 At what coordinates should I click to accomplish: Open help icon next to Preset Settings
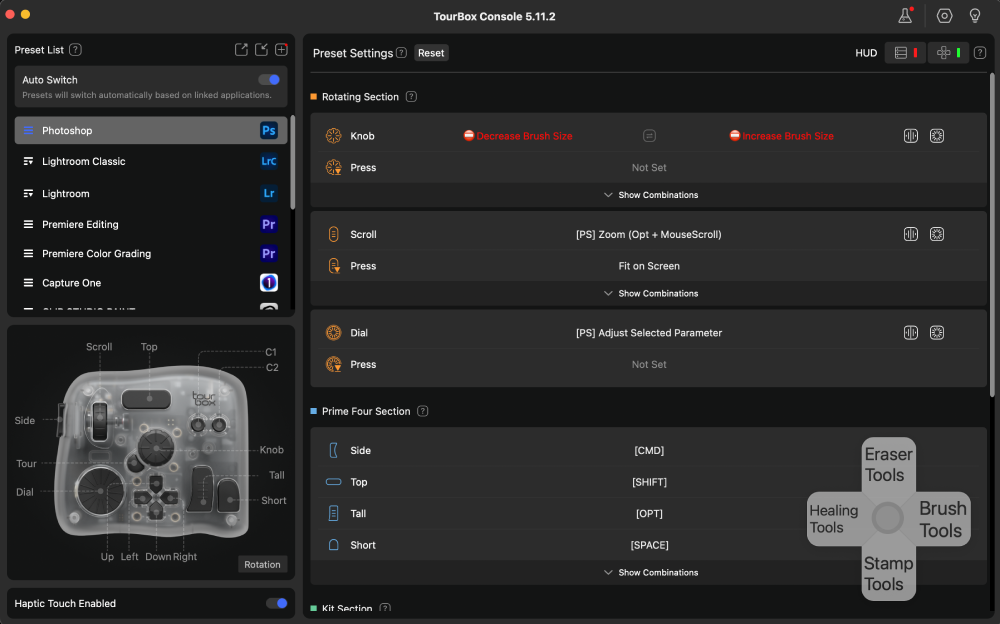401,53
